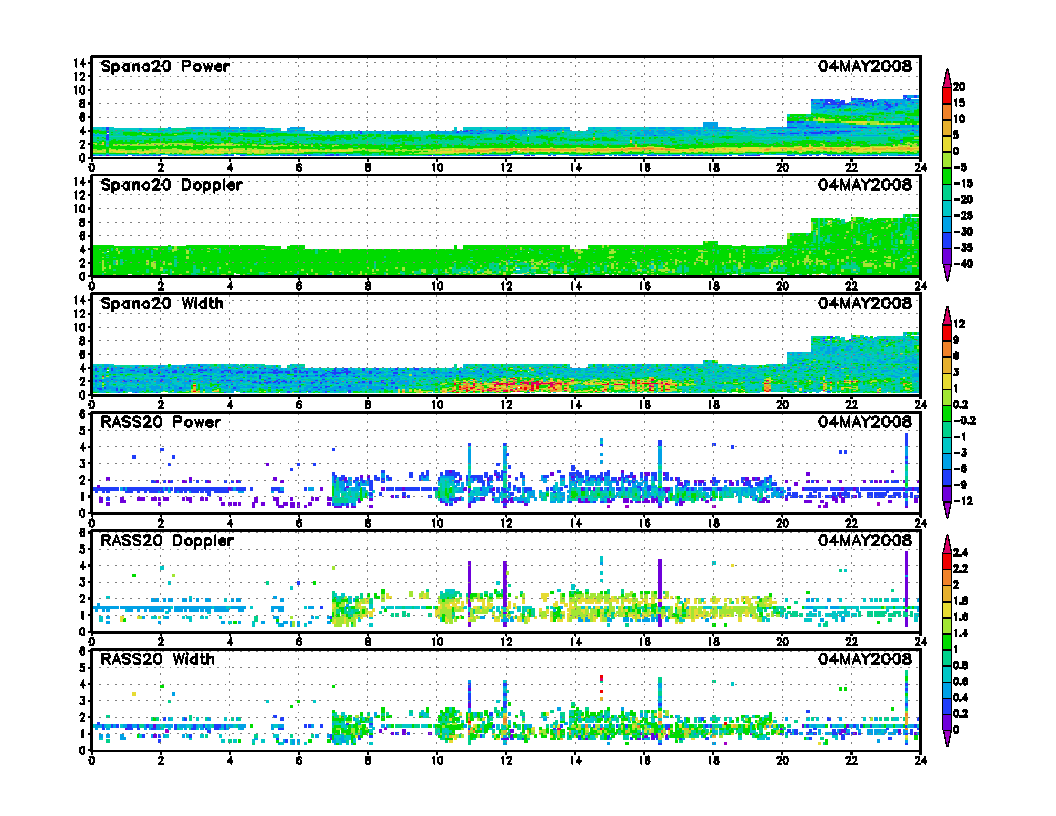
Task: Click the "15" label on the top colorbar
Action: (x=959, y=103)
